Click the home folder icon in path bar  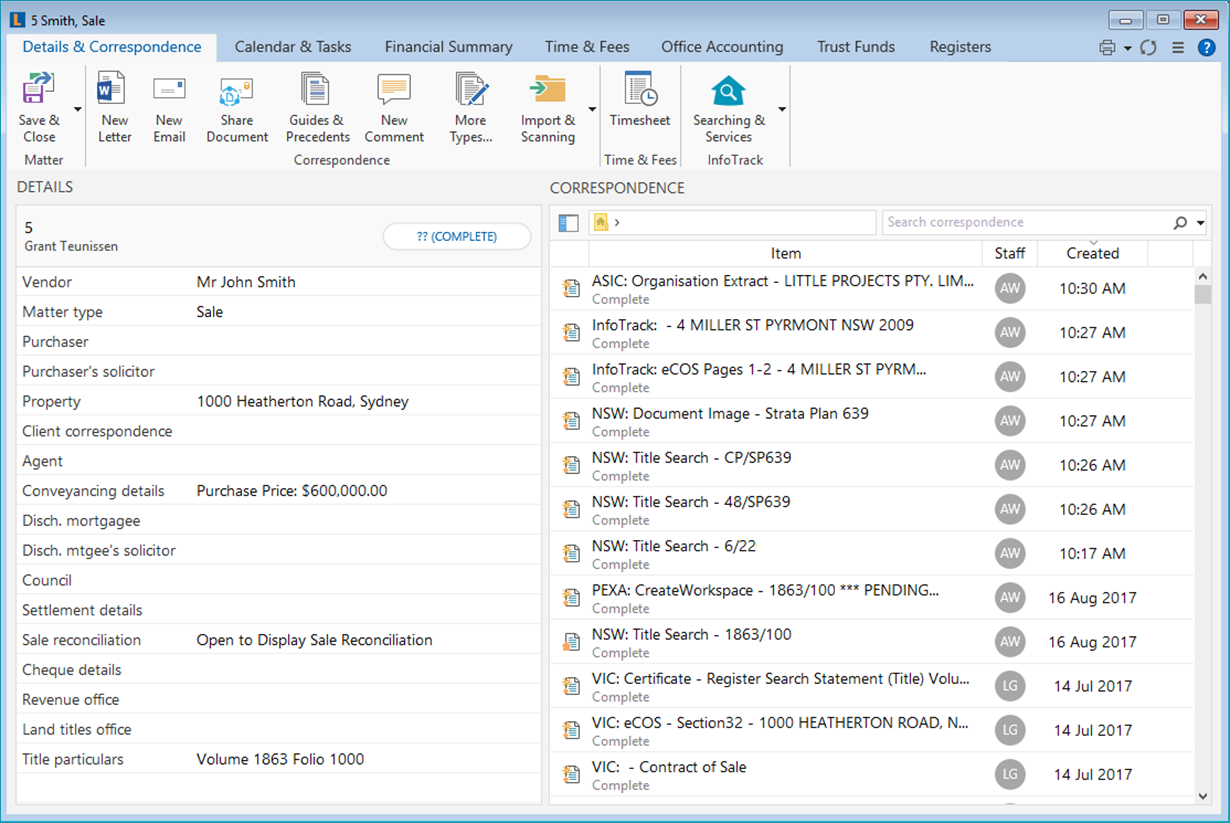(601, 222)
